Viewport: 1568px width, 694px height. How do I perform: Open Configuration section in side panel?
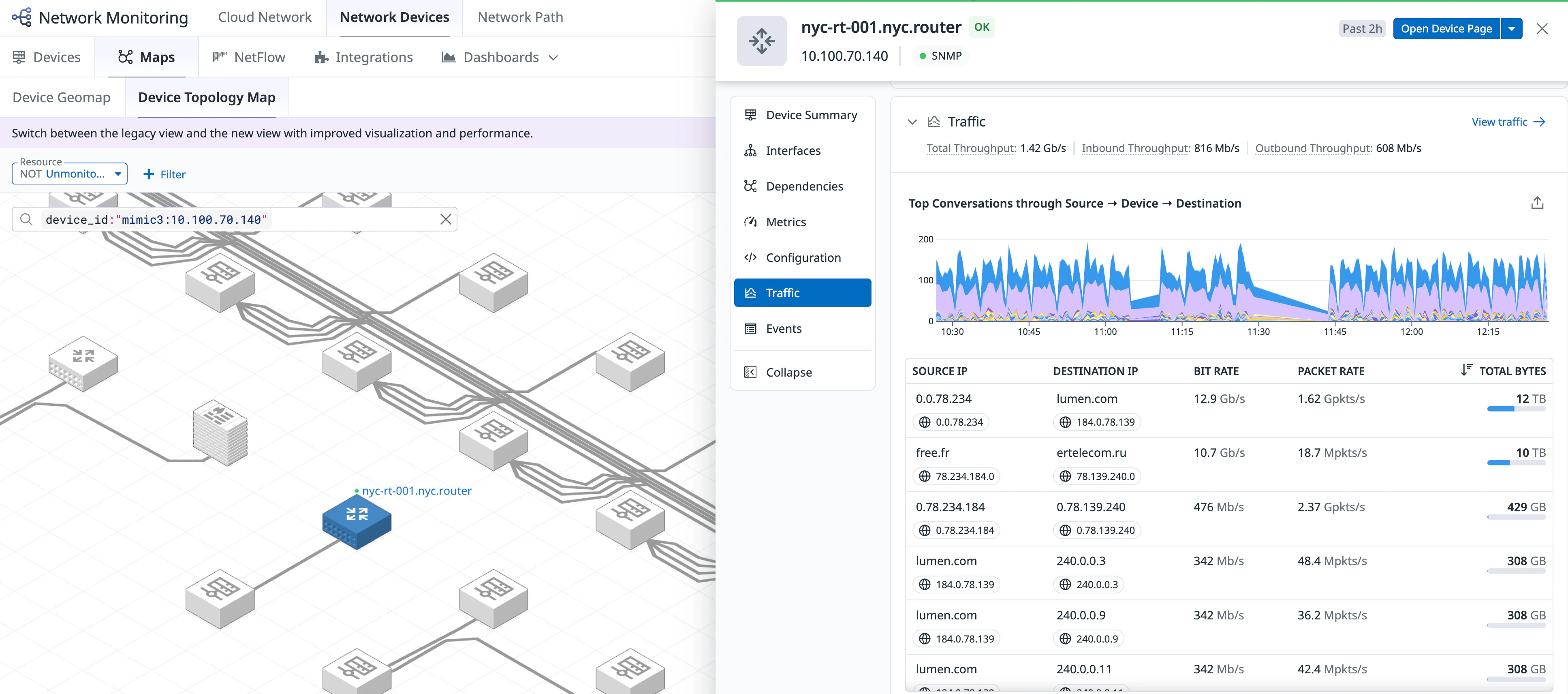click(x=803, y=257)
